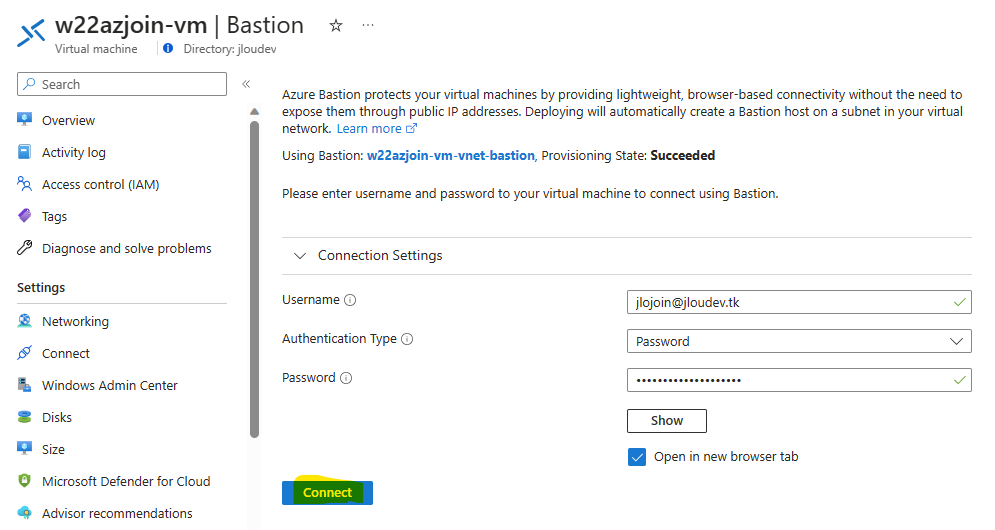Click the Overview monitor icon

click(25, 119)
